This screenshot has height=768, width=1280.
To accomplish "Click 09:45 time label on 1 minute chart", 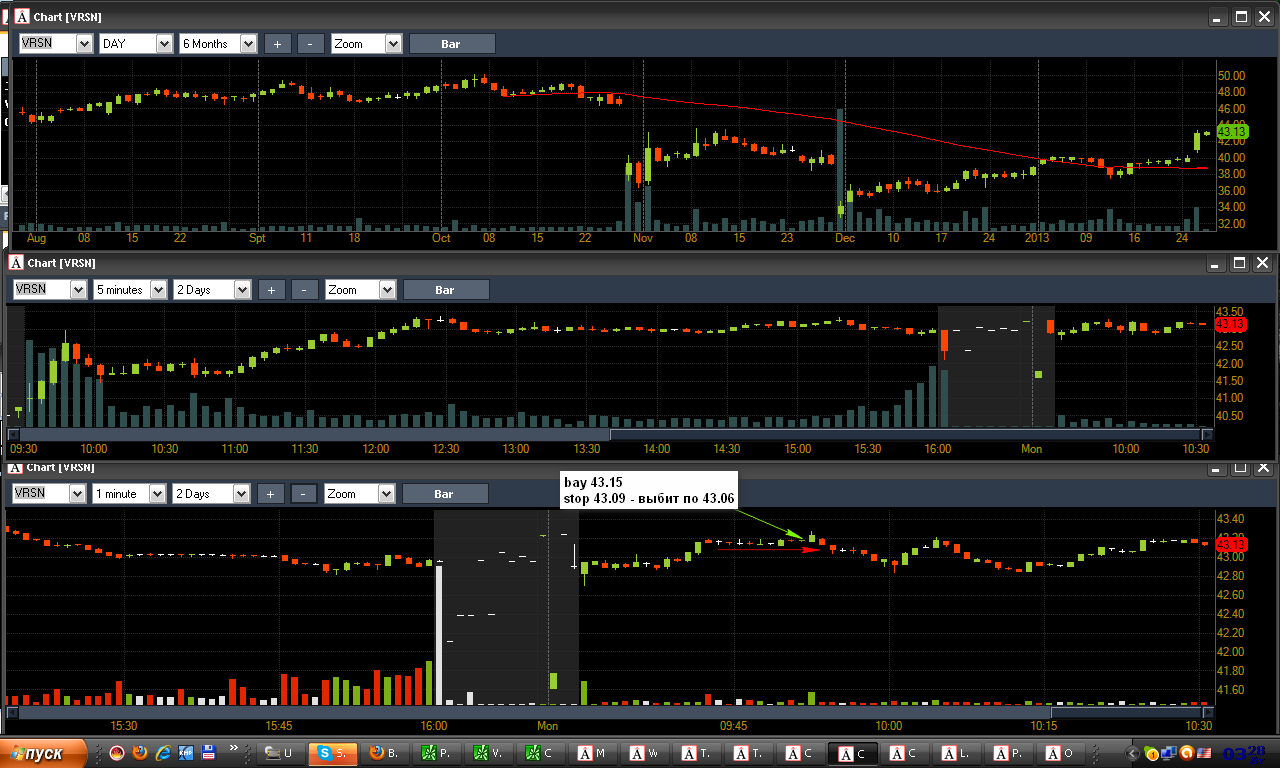I will 733,726.
